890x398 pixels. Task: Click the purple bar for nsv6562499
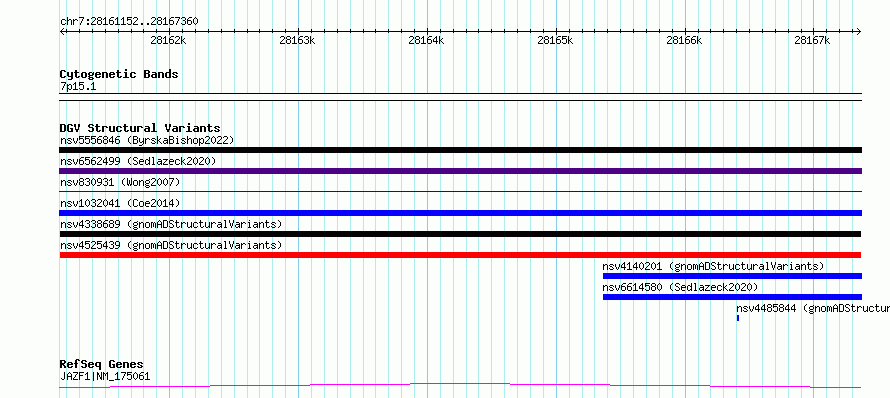[x=460, y=171]
